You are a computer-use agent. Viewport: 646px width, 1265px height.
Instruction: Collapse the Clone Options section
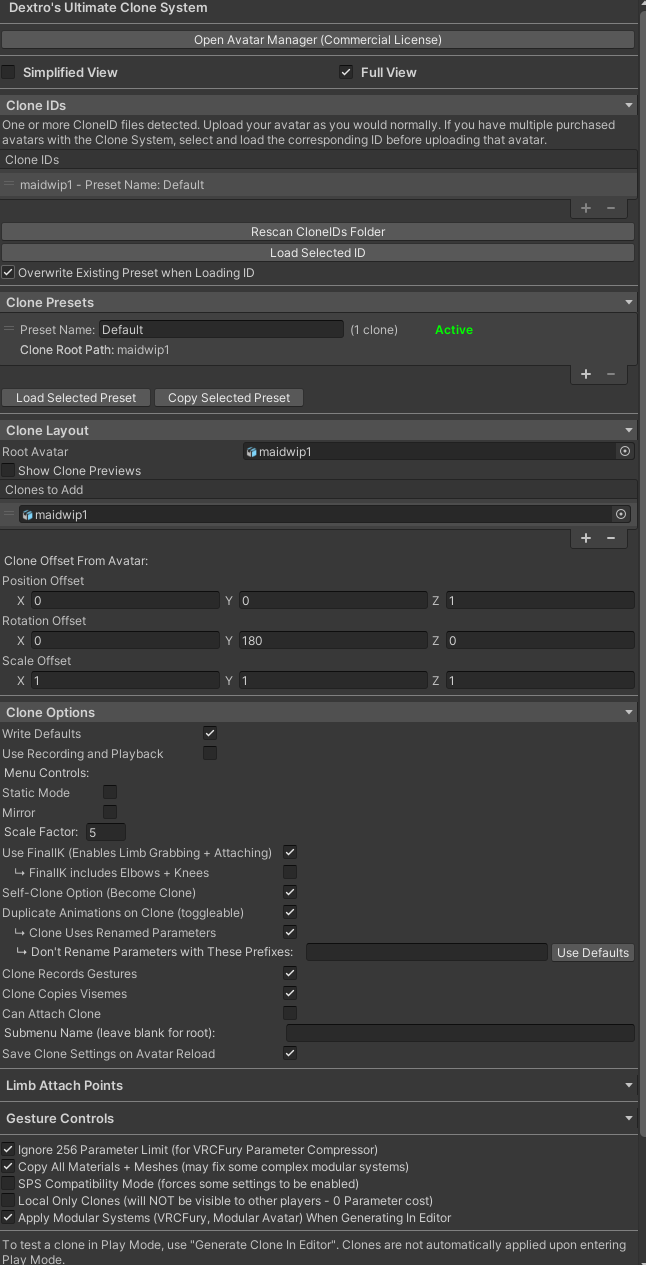pyautogui.click(x=628, y=712)
